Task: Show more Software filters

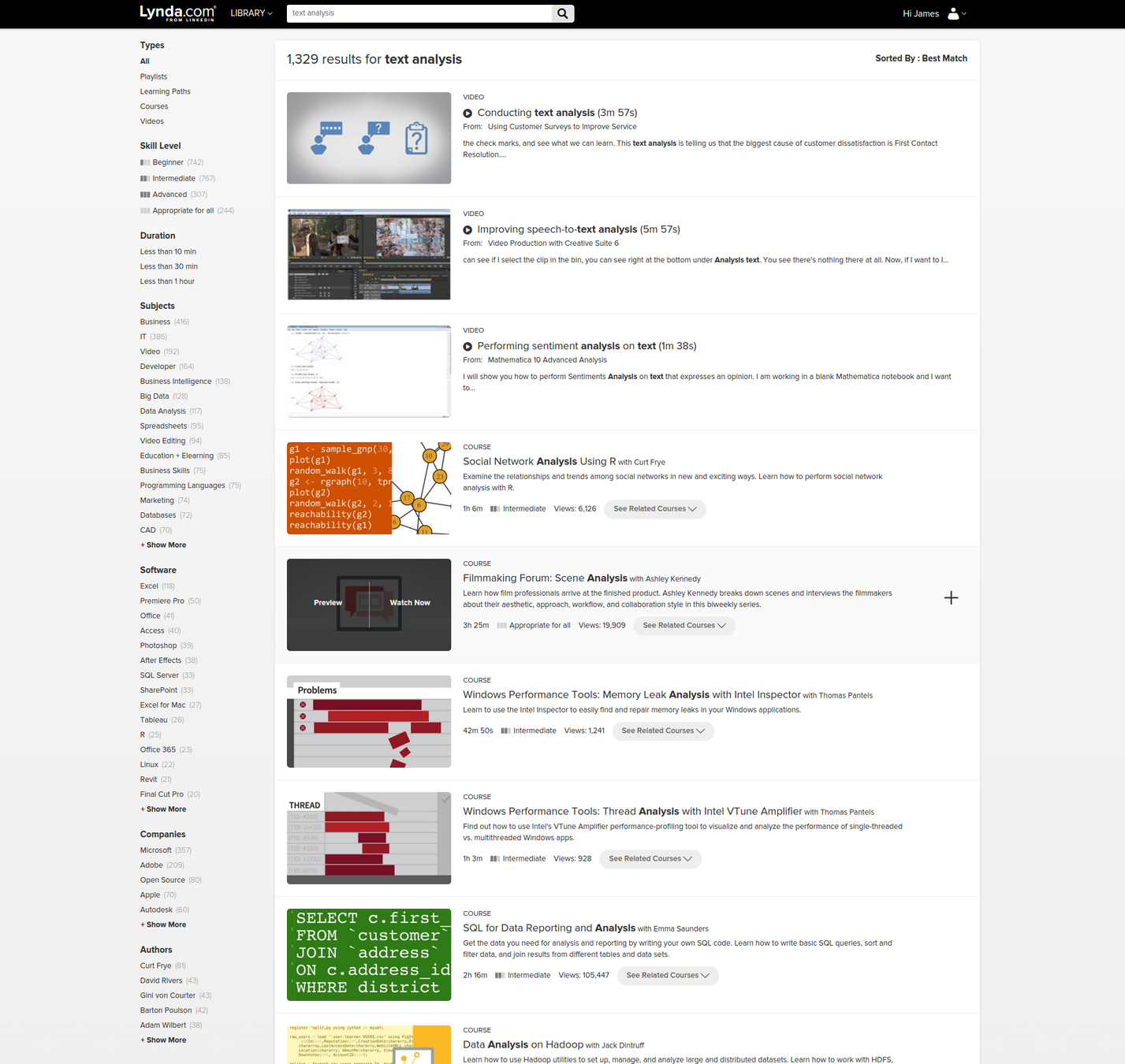Action: coord(163,809)
